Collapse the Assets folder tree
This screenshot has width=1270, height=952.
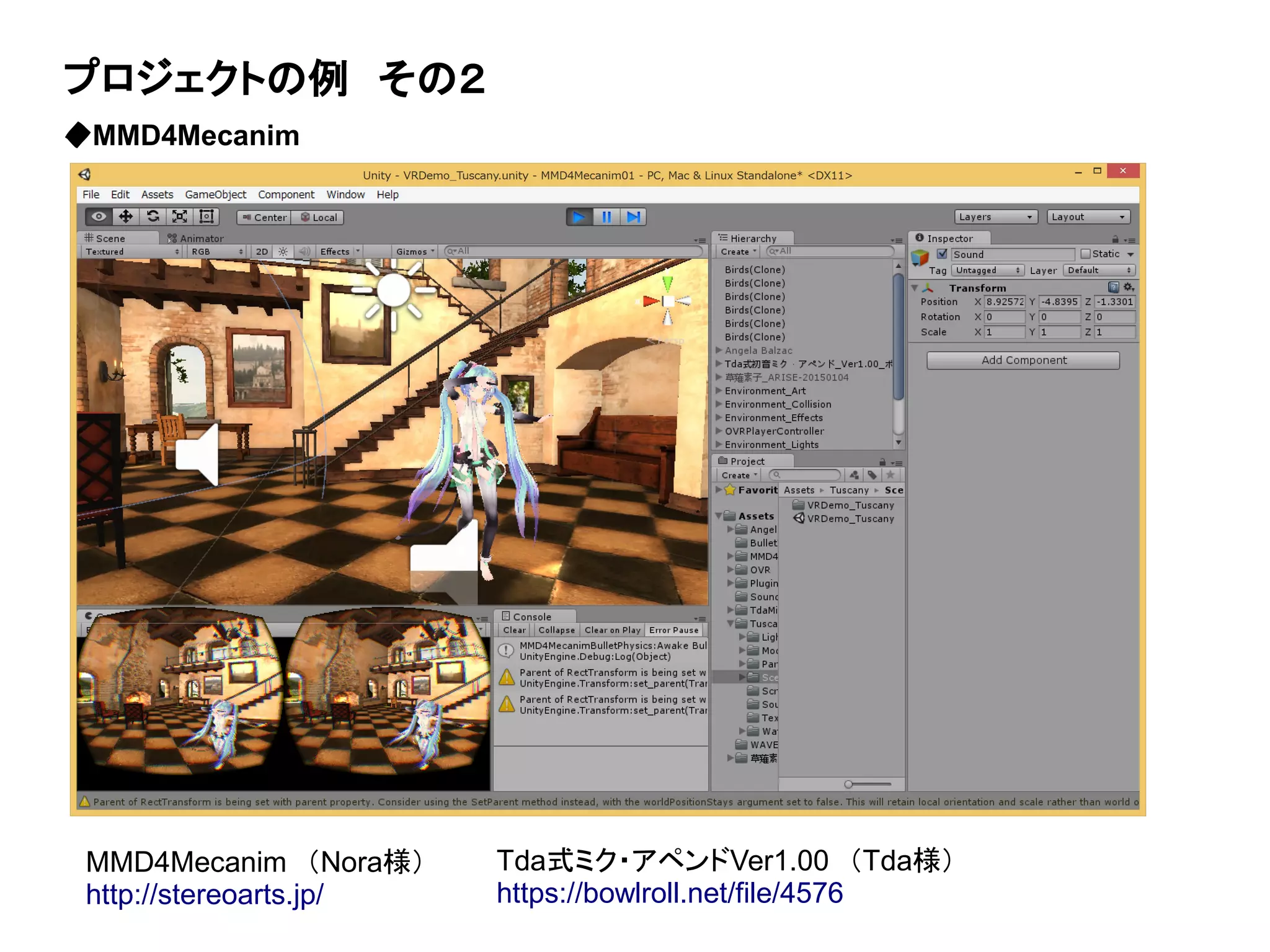719,516
